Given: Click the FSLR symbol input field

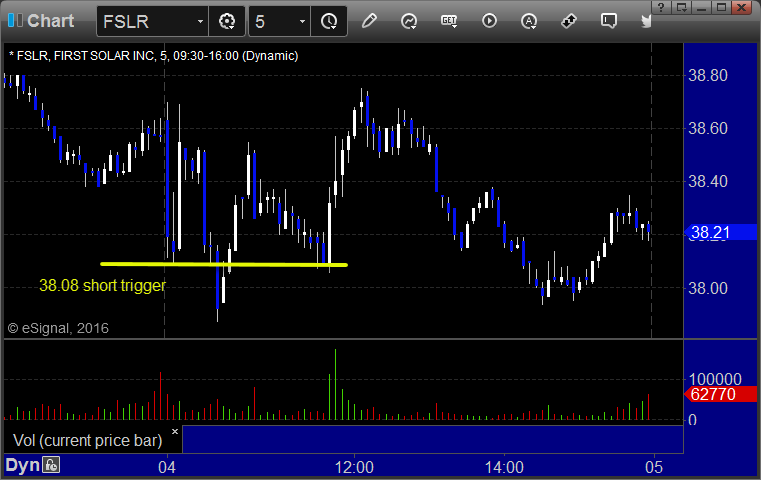Looking at the screenshot, I should [152, 21].
